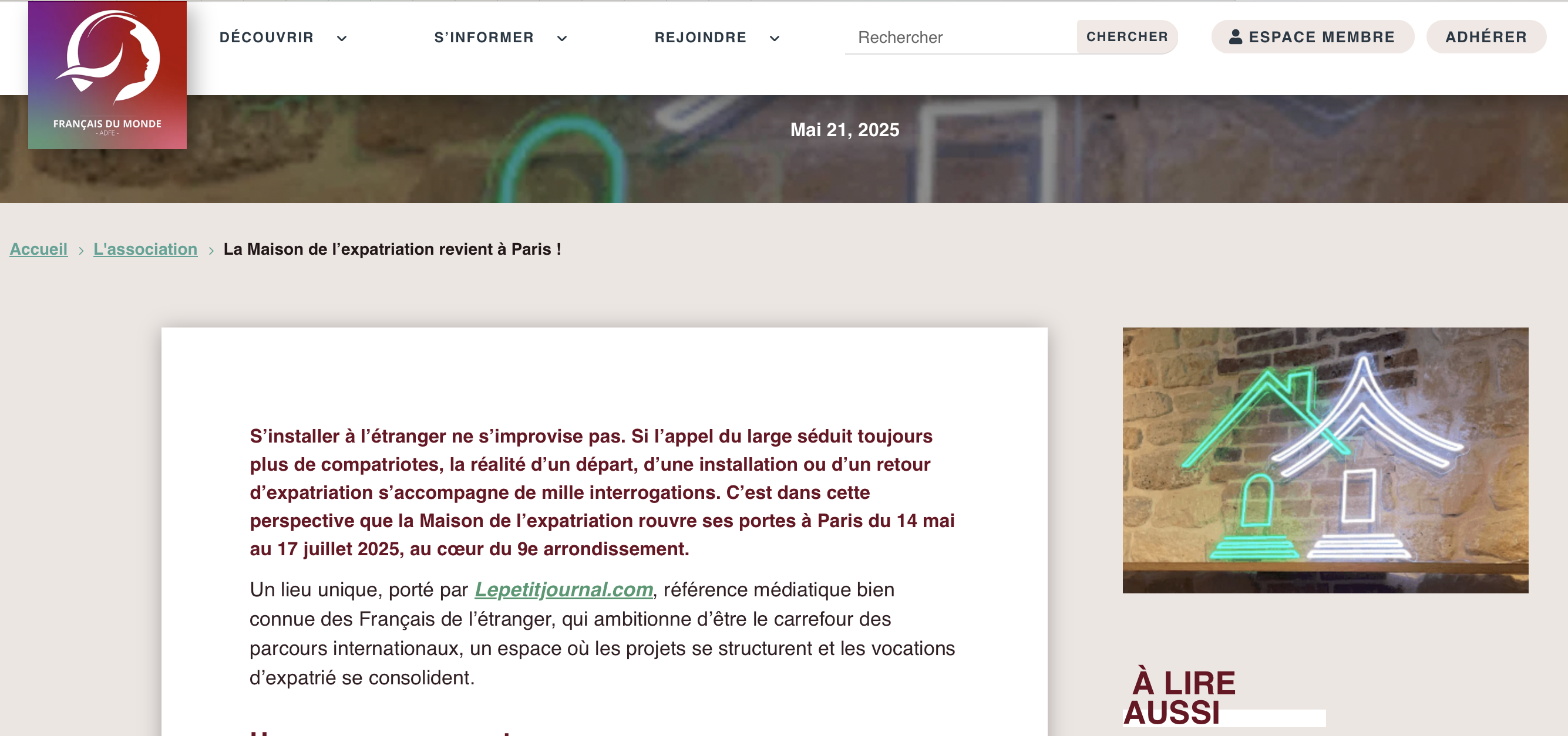Screen dimensions: 1568x736
Task: Click the ADHÉRER button
Action: [1486, 36]
